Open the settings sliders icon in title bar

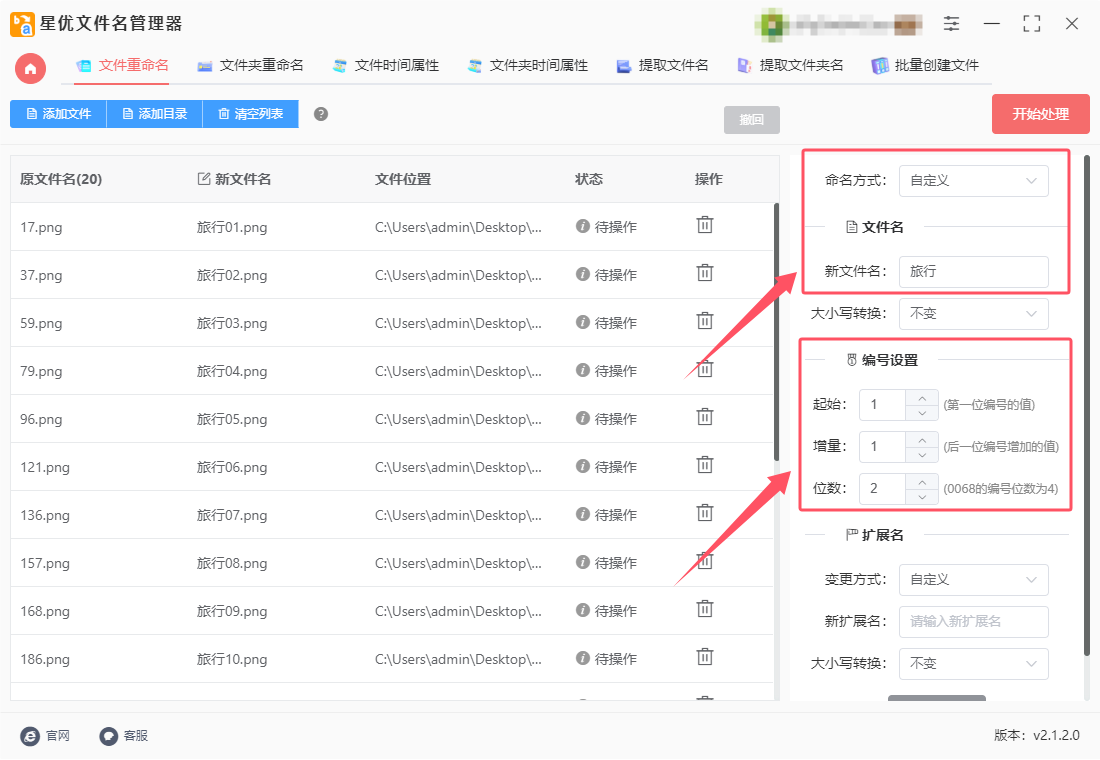point(951,24)
